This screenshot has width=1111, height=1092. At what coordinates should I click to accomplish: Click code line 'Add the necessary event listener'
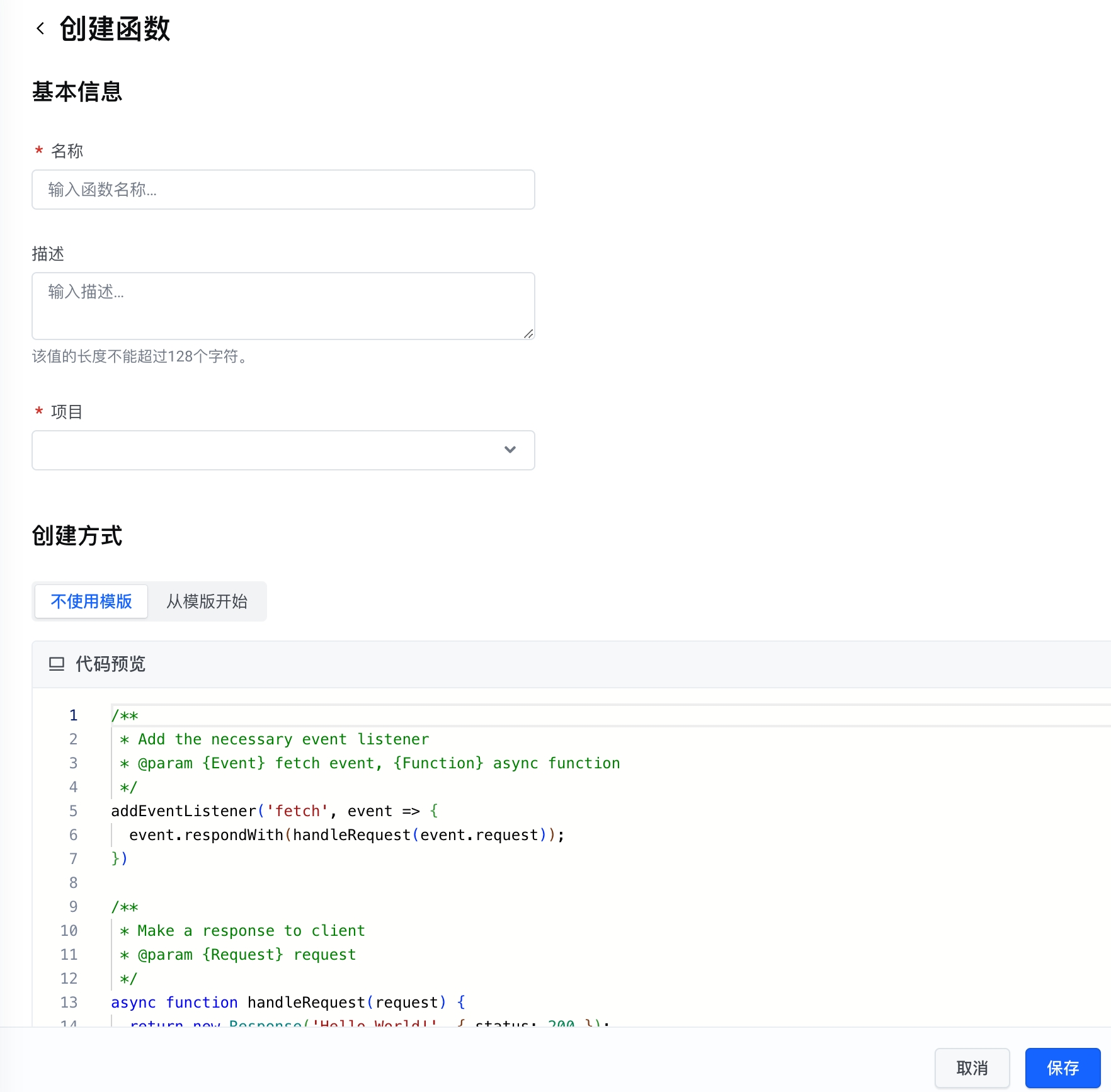275,739
